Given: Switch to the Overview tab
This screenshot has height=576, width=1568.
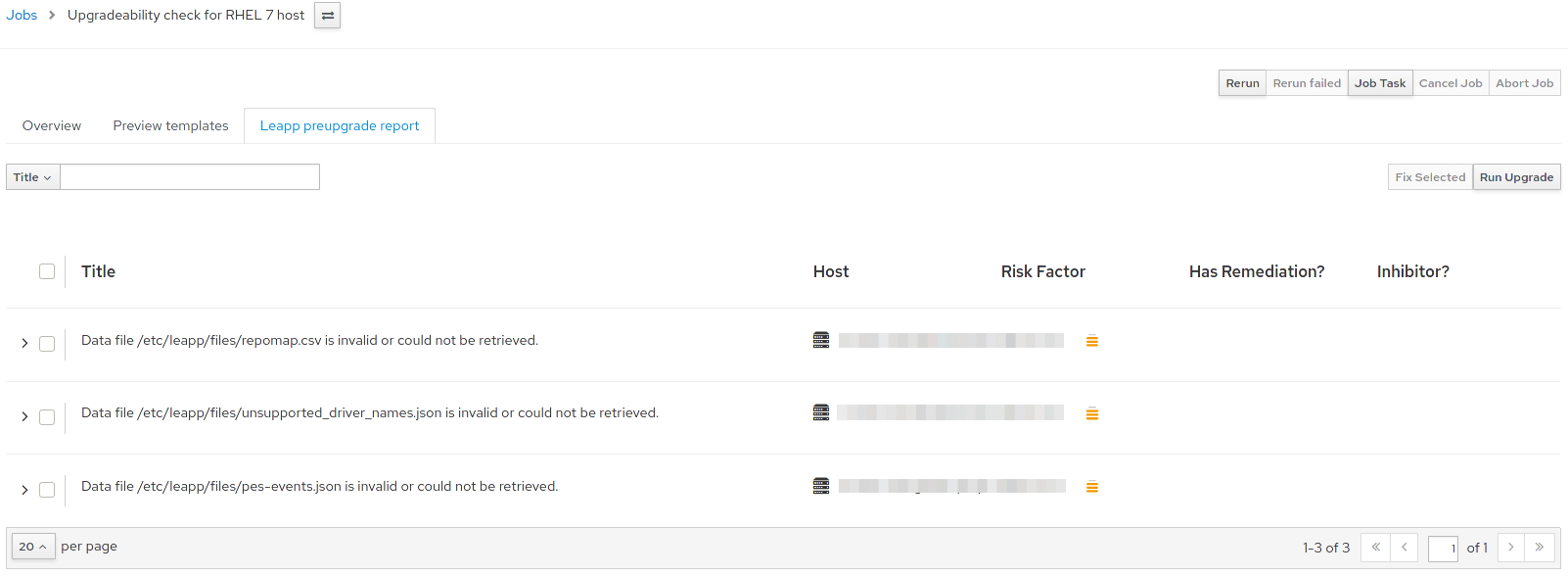Looking at the screenshot, I should [51, 125].
